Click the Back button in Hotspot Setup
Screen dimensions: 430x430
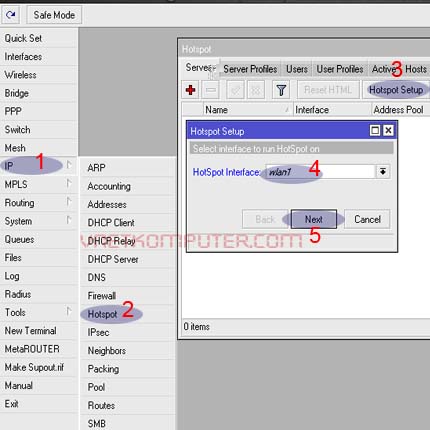pyautogui.click(x=265, y=219)
